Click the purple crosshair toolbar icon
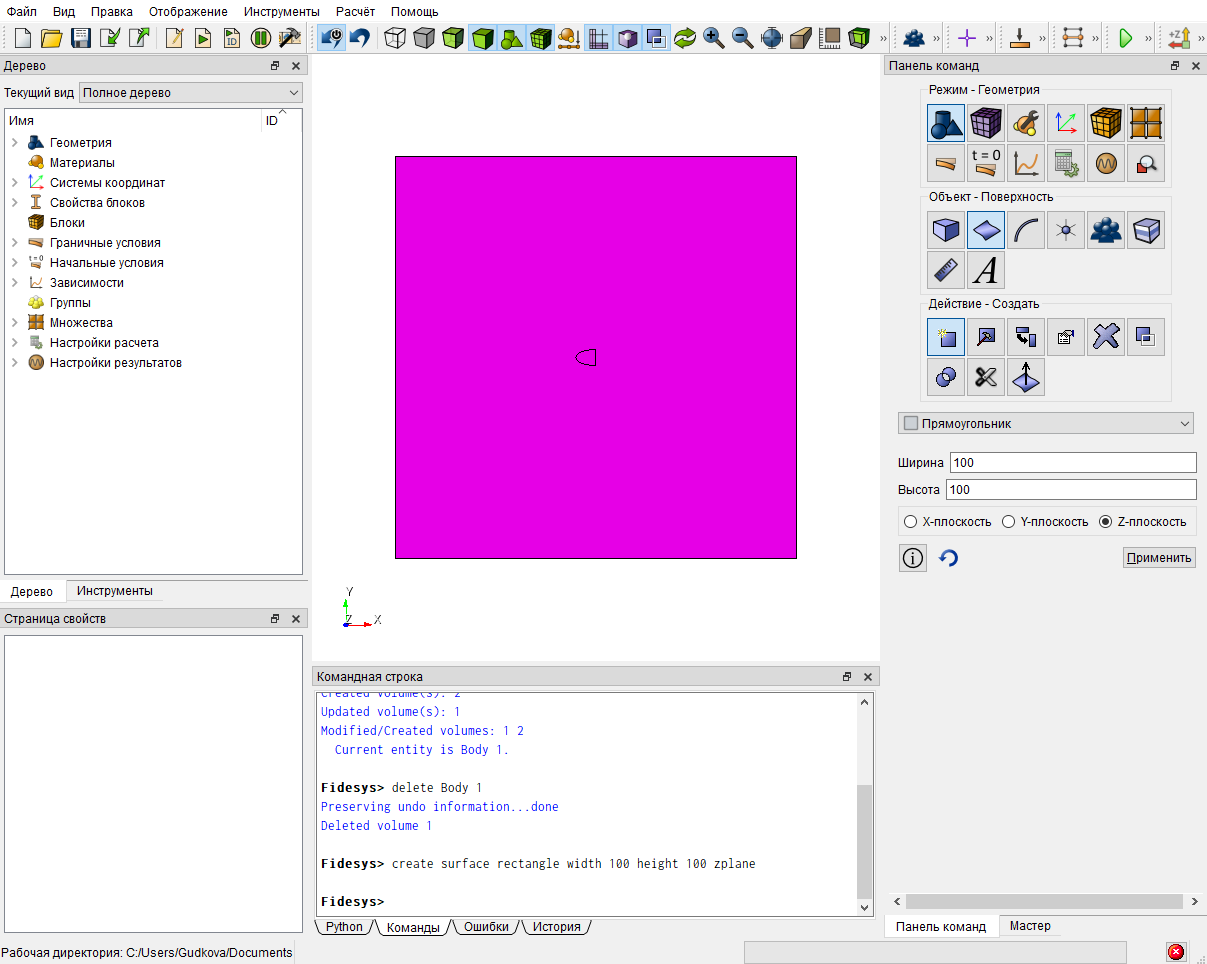Viewport: 1207px width, 964px height. [966, 39]
